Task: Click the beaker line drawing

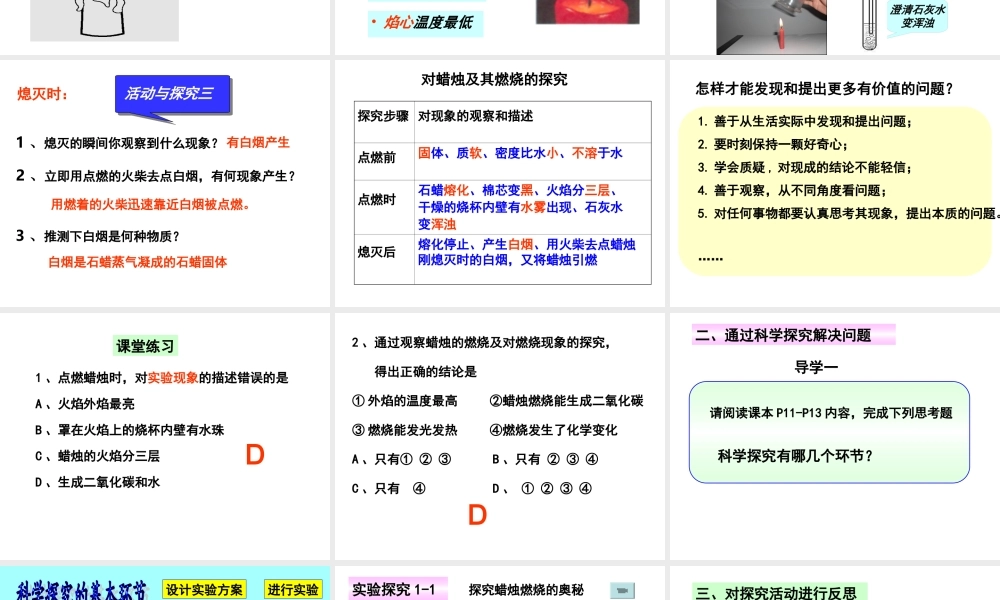Action: click(104, 18)
